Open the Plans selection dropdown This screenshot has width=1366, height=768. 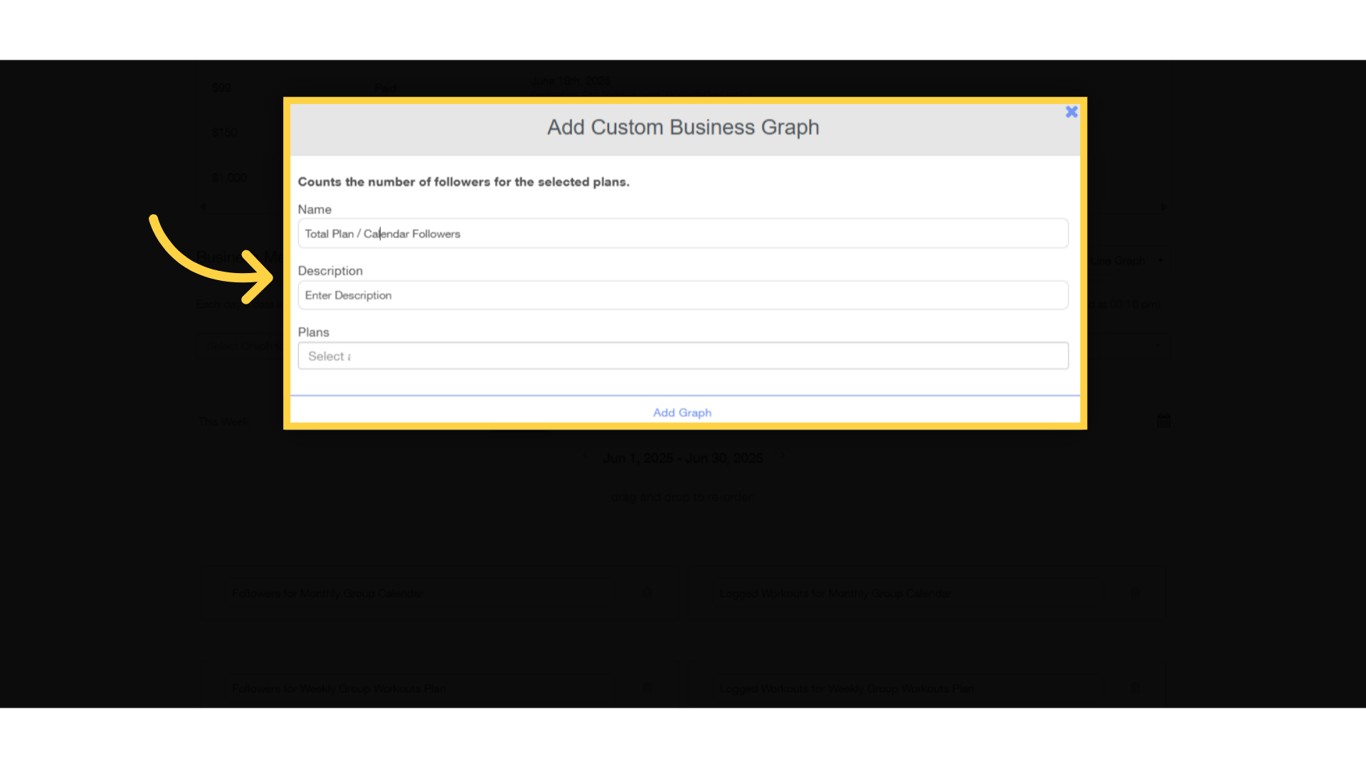(683, 355)
